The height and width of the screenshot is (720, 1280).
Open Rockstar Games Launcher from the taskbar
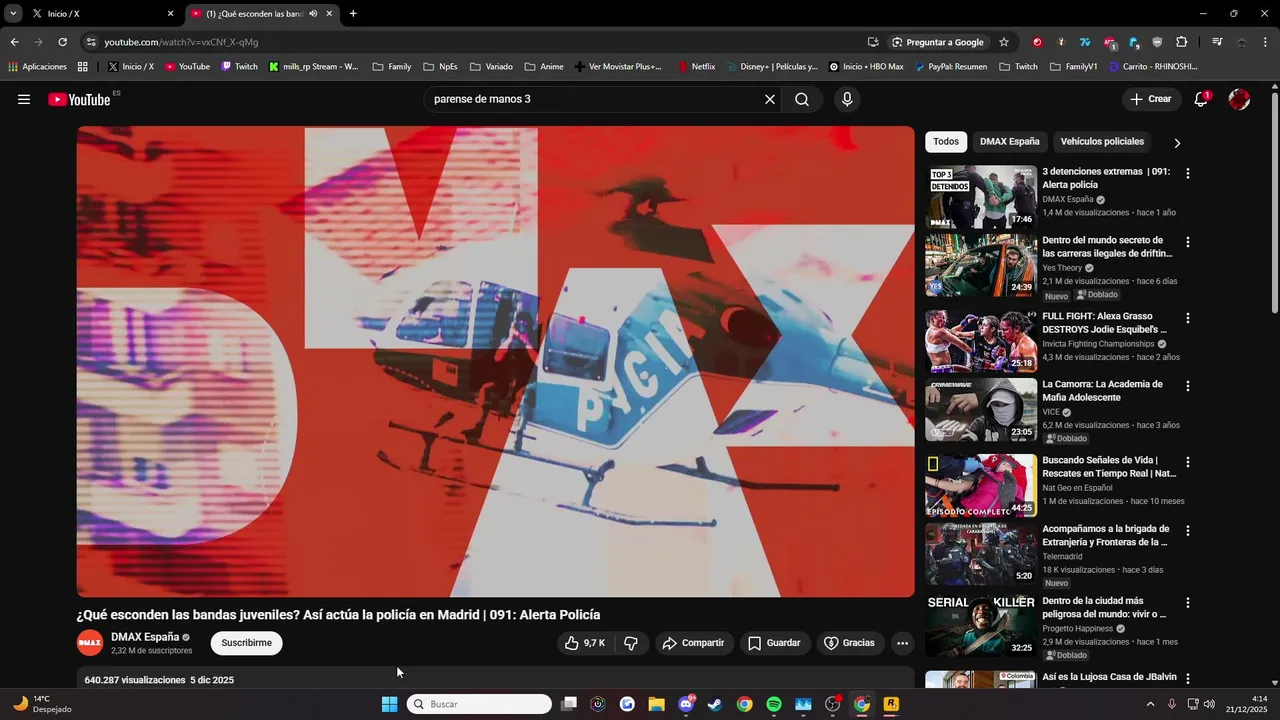(891, 704)
